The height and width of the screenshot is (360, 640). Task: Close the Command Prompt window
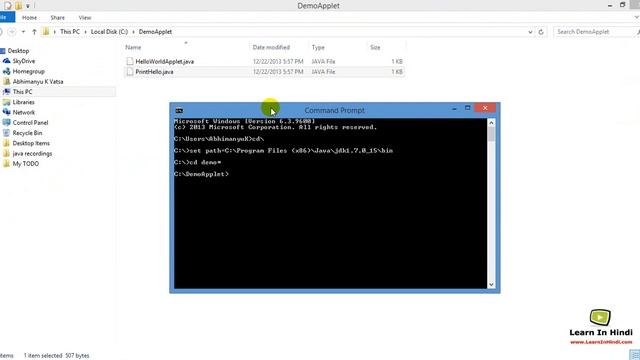485,108
